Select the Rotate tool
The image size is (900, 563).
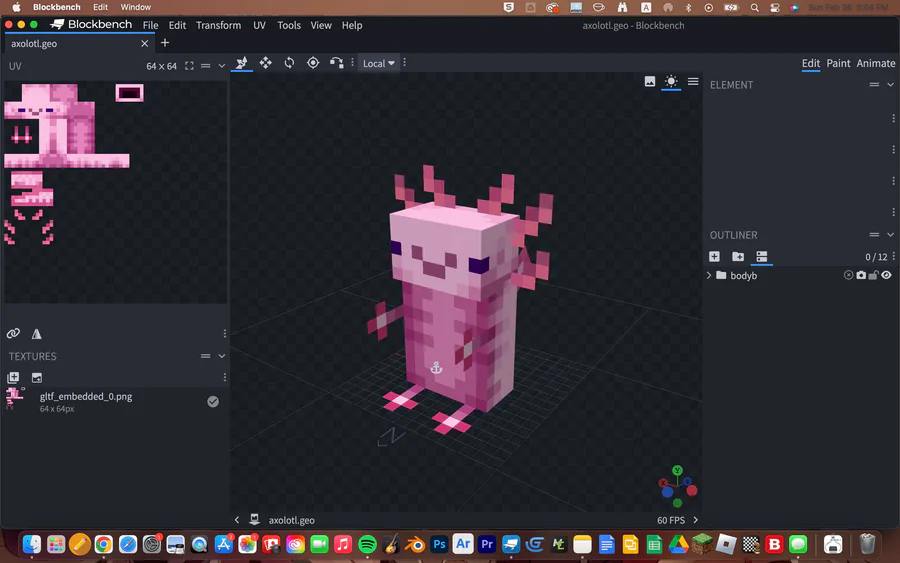point(289,63)
